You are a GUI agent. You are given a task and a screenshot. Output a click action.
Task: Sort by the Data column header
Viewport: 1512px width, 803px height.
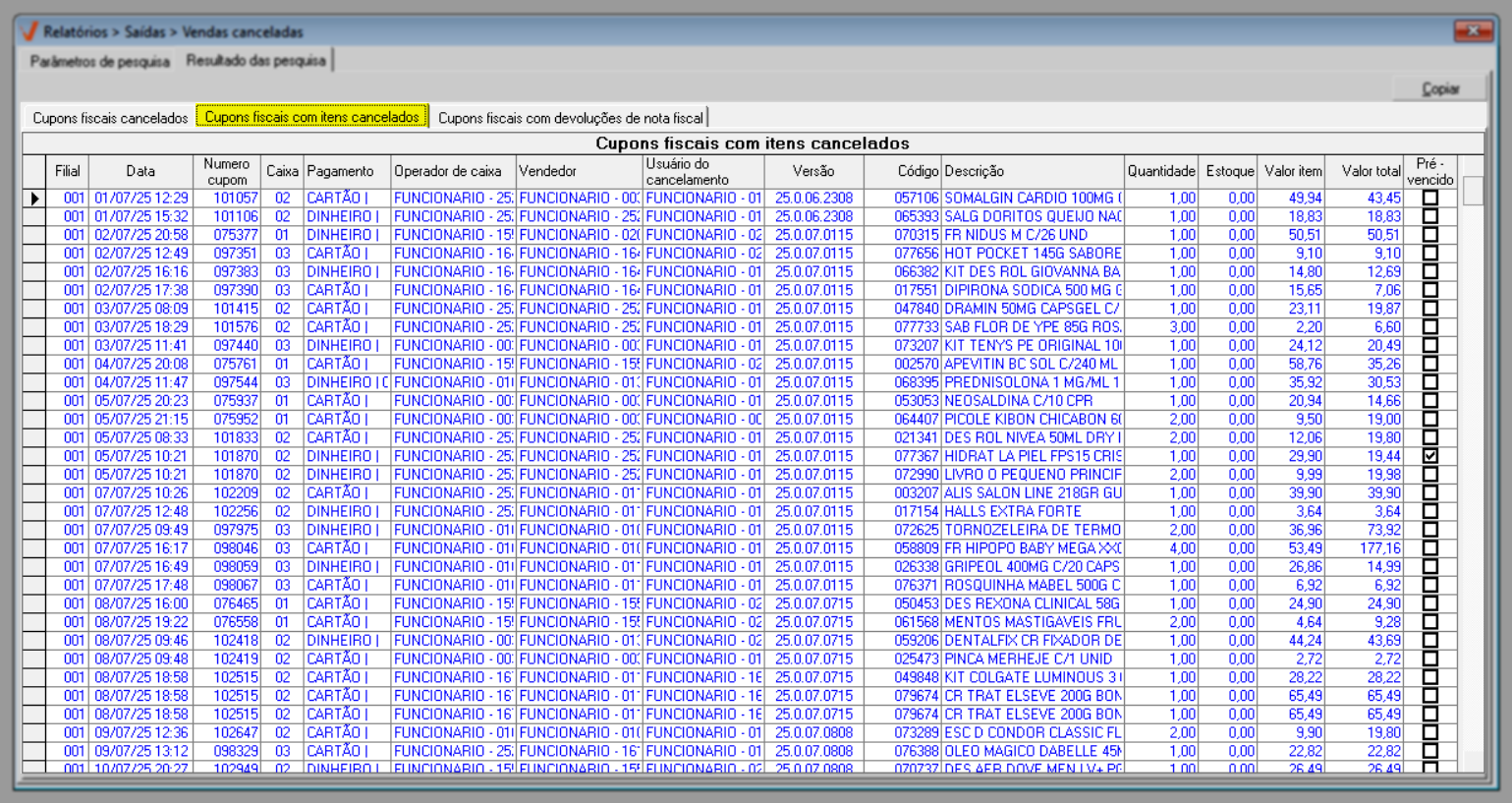140,171
